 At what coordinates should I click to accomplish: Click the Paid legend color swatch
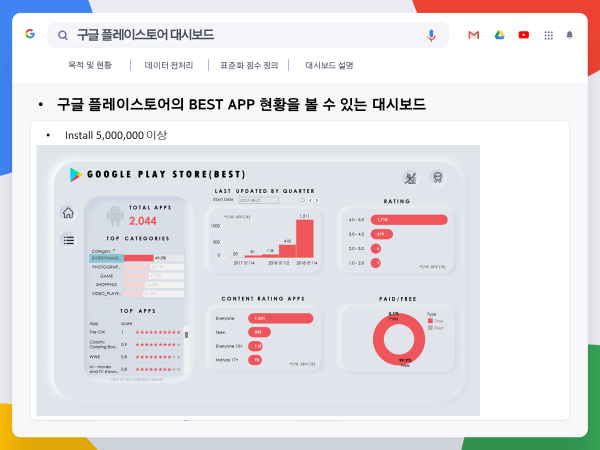coord(430,328)
